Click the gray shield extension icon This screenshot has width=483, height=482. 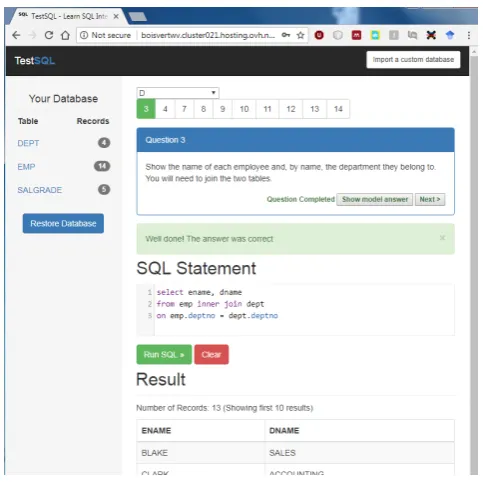[338, 35]
